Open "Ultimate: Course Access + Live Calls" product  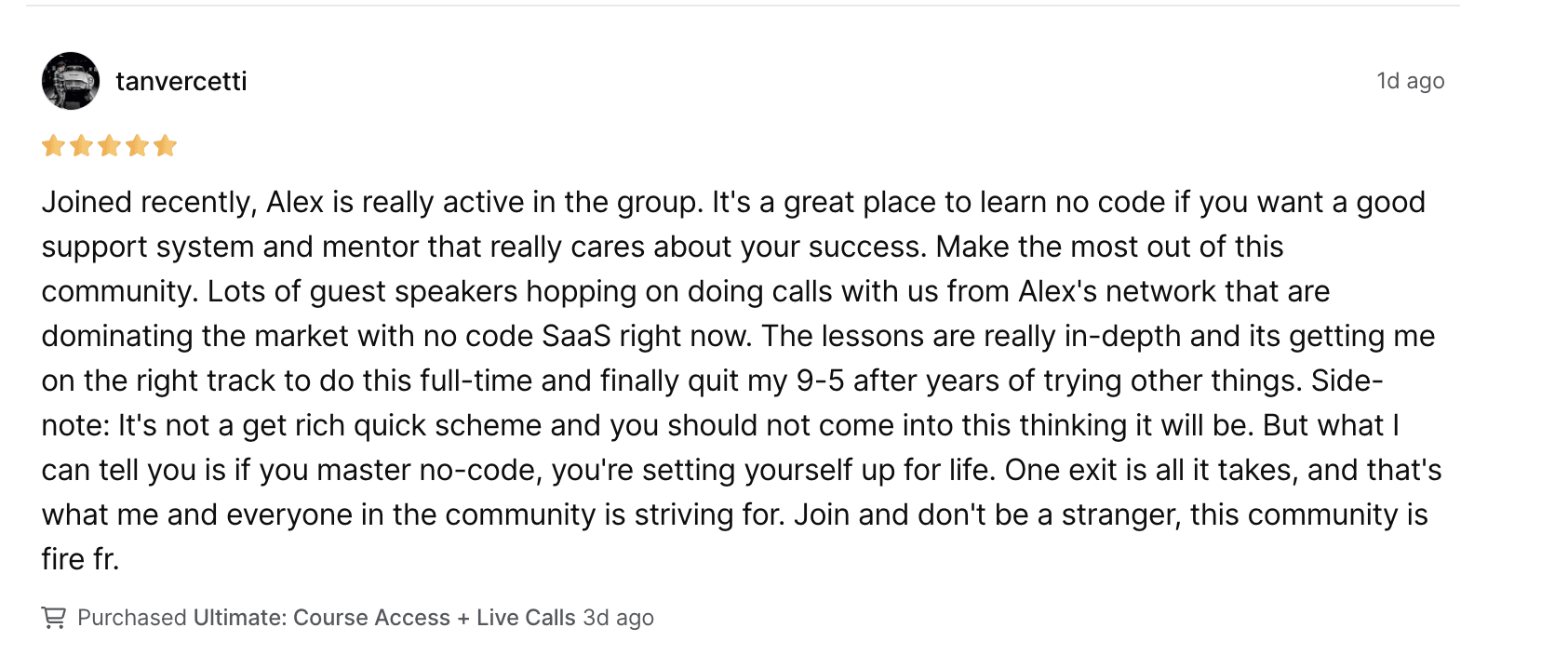pyautogui.click(x=384, y=618)
